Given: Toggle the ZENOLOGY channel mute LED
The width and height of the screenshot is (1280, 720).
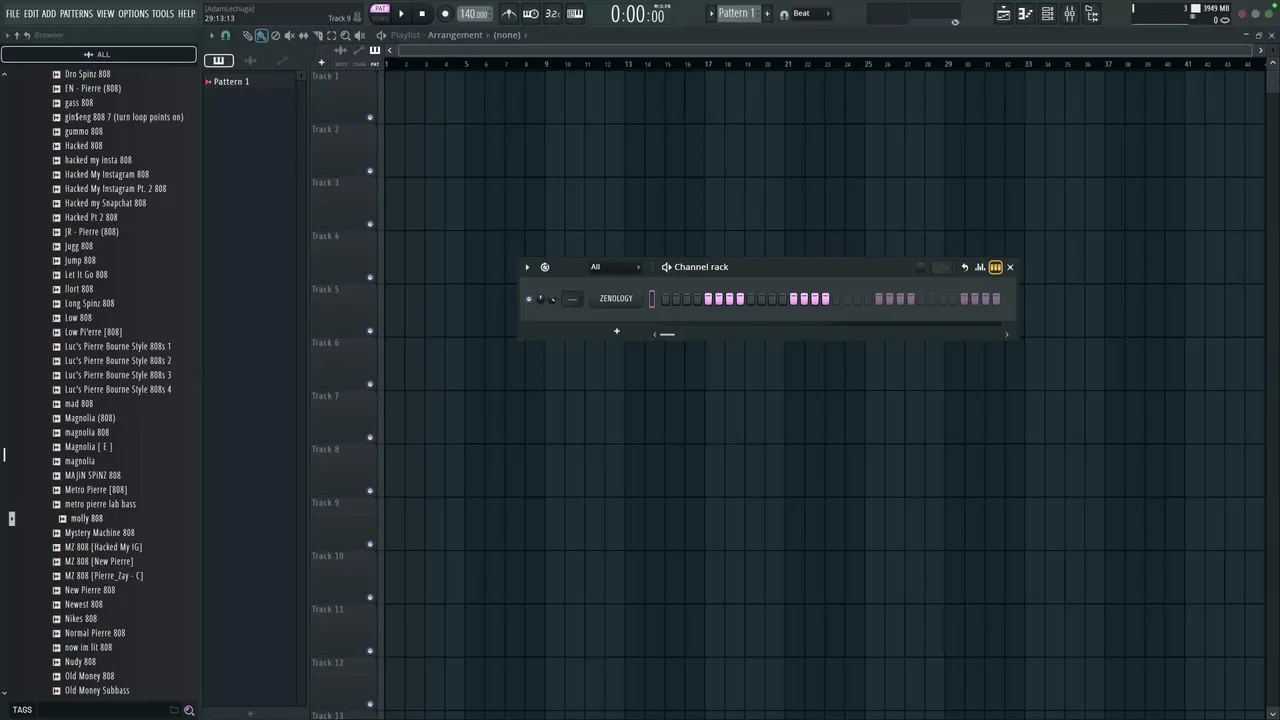Looking at the screenshot, I should tap(529, 299).
